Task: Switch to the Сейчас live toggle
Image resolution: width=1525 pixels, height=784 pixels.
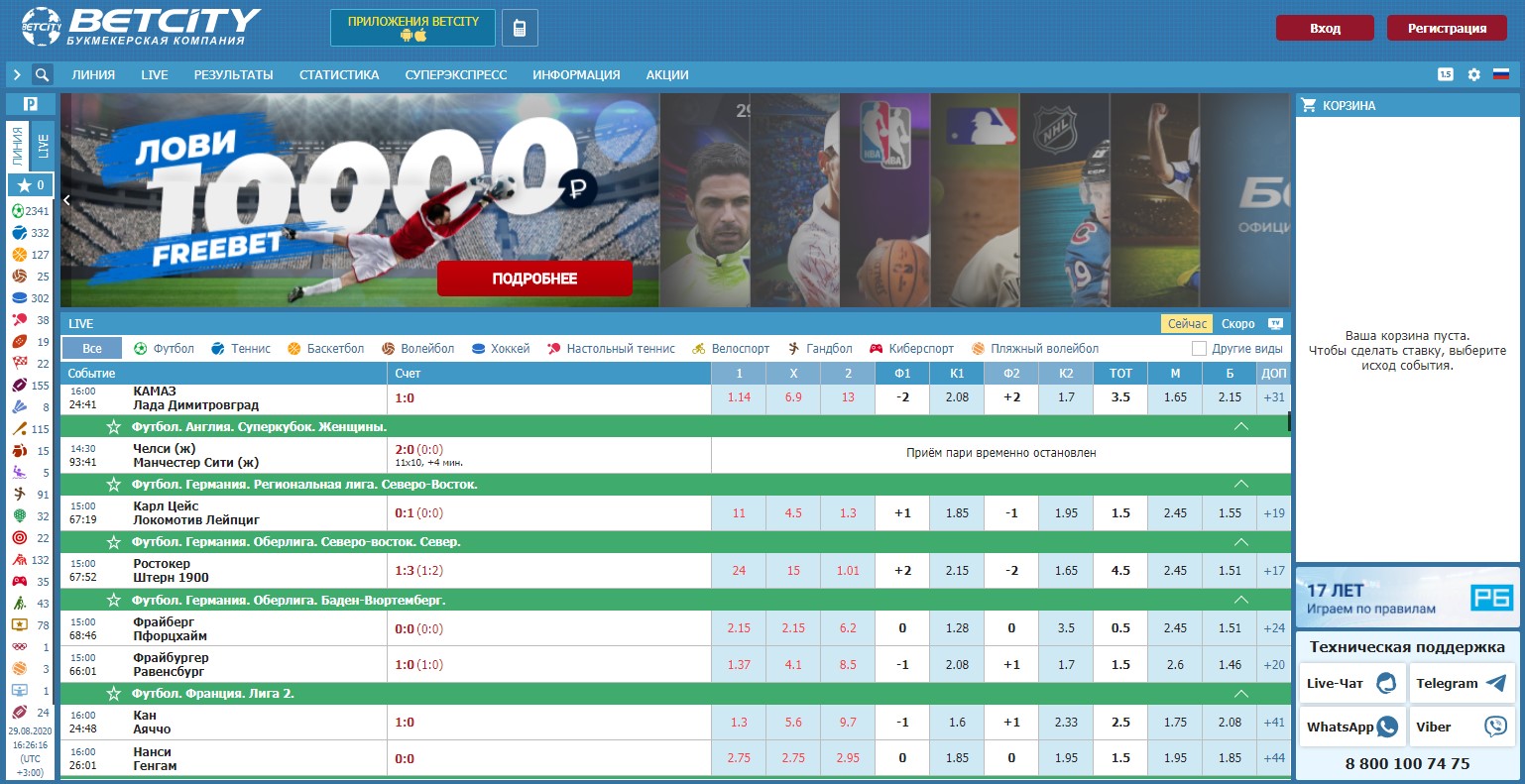Action: [1187, 324]
